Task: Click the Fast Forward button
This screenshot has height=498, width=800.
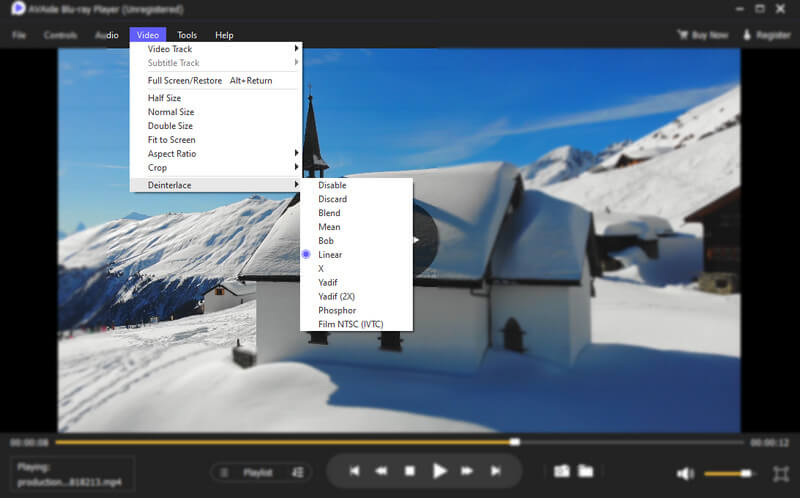Action: [x=467, y=471]
